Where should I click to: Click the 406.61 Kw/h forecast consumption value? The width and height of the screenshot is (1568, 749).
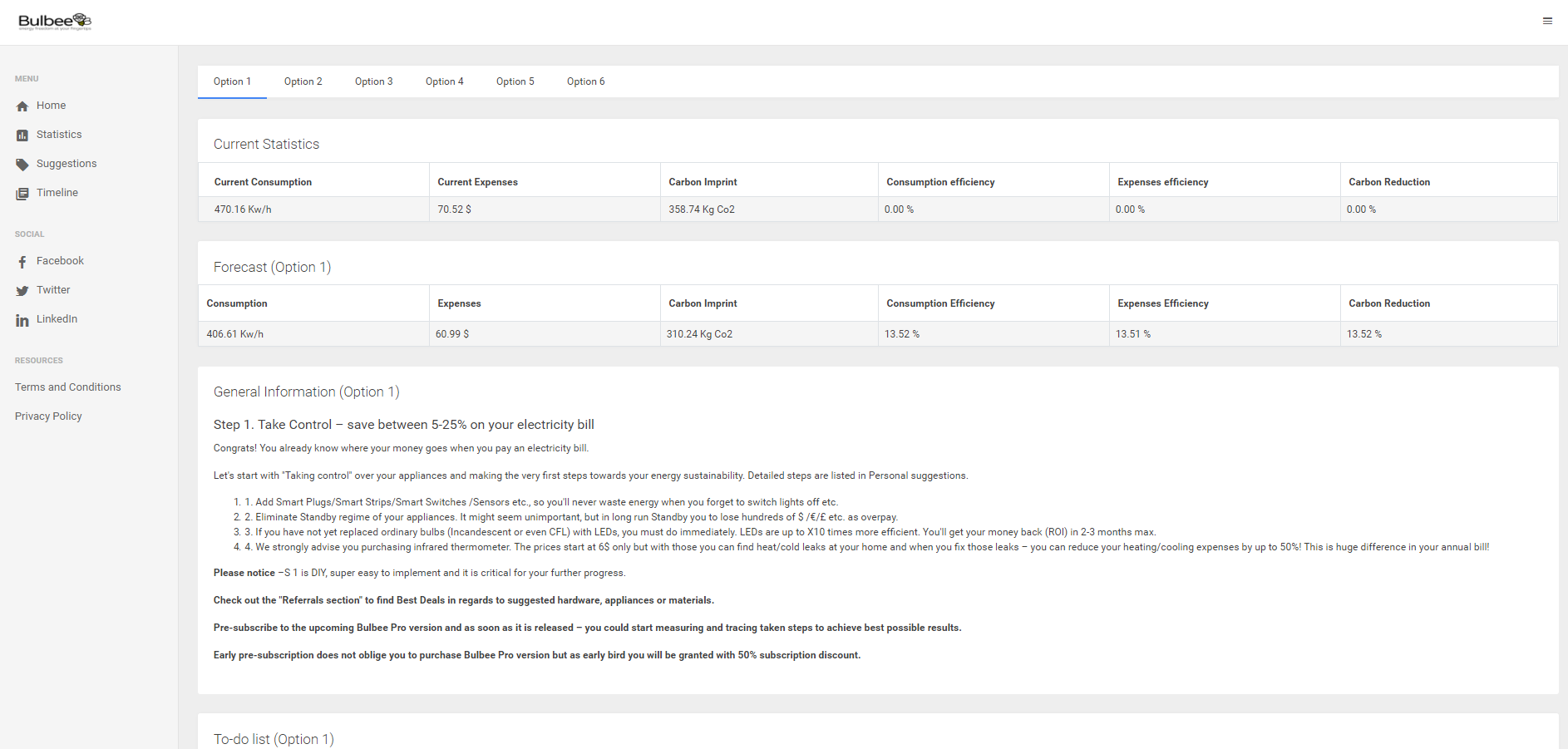point(235,334)
